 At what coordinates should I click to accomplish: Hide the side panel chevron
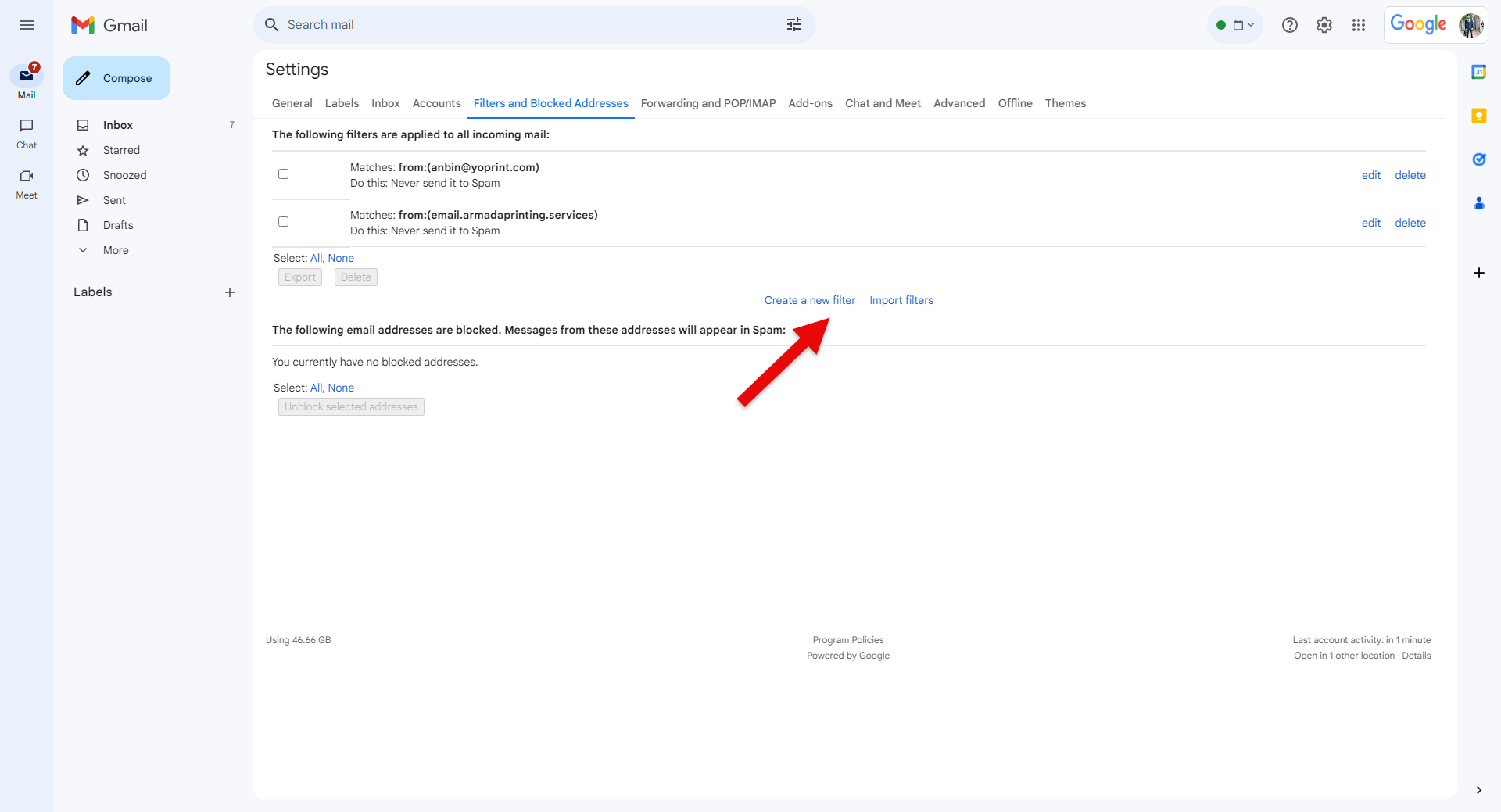[x=1478, y=790]
